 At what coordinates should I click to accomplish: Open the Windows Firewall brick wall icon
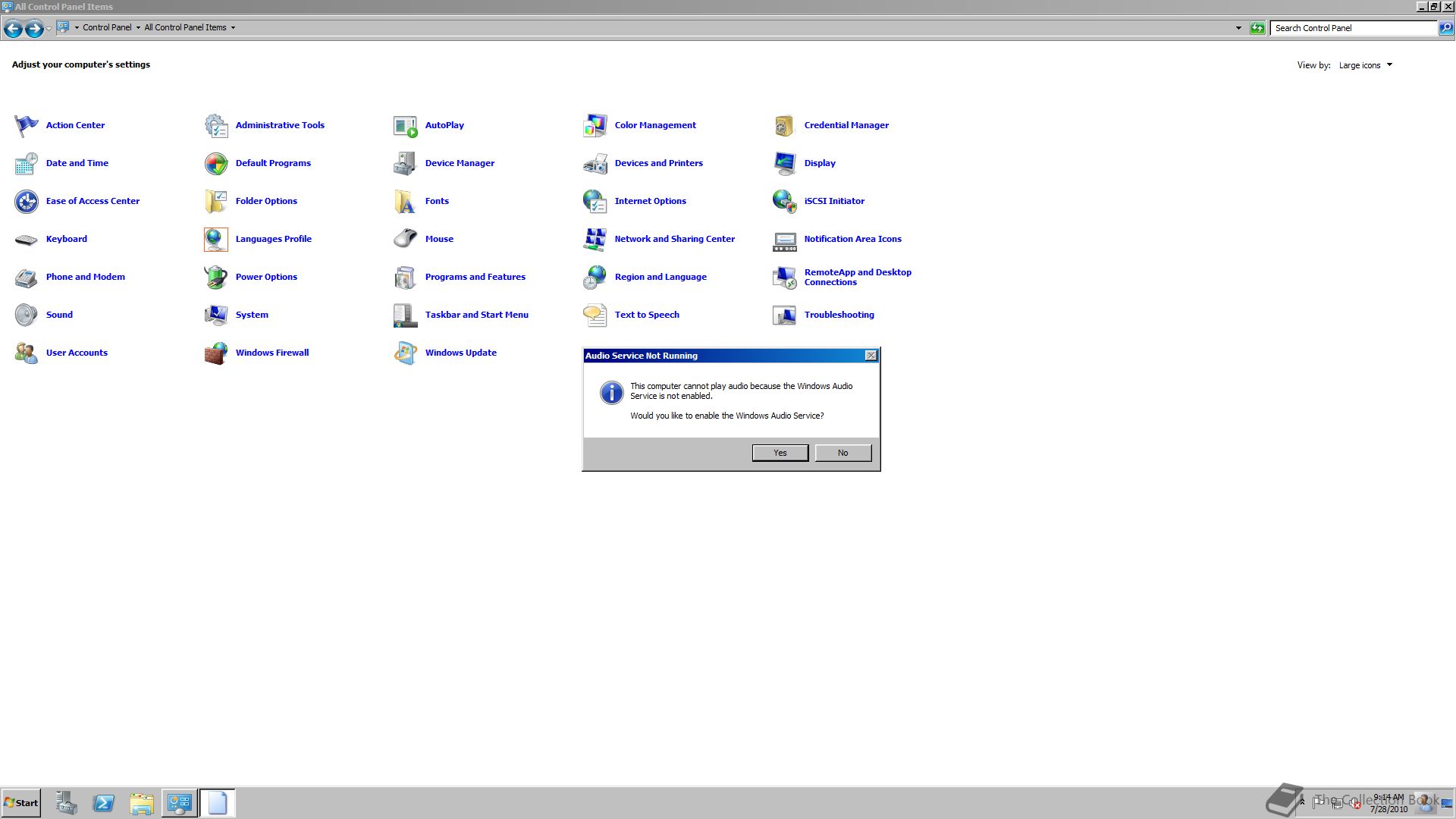click(216, 353)
